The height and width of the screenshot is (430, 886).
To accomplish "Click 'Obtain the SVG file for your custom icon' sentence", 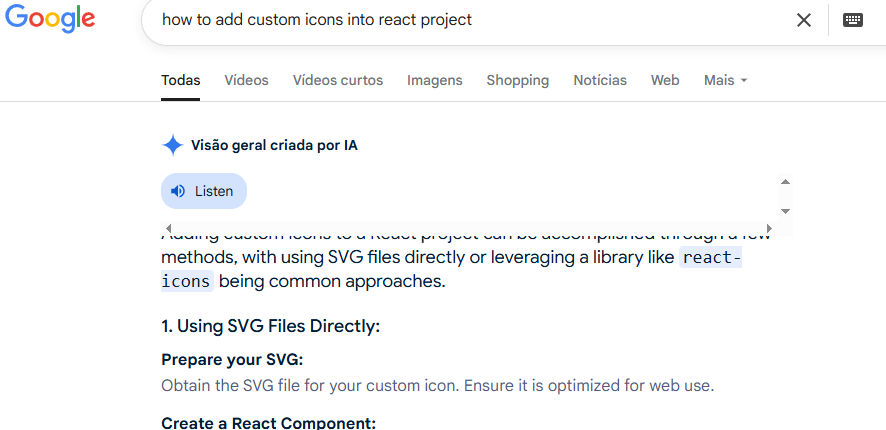I will pos(312,385).
